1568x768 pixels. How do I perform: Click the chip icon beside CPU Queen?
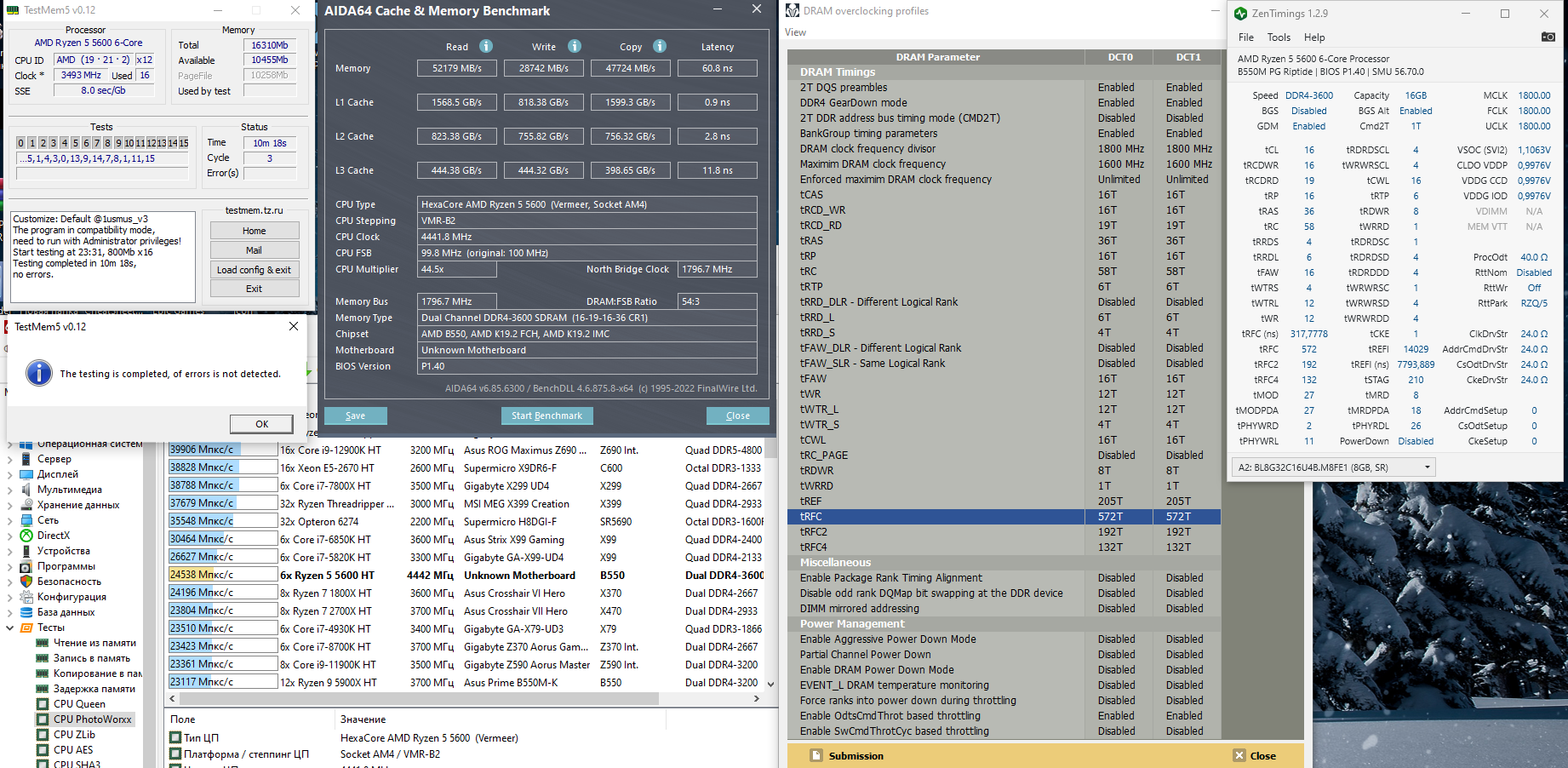43,704
